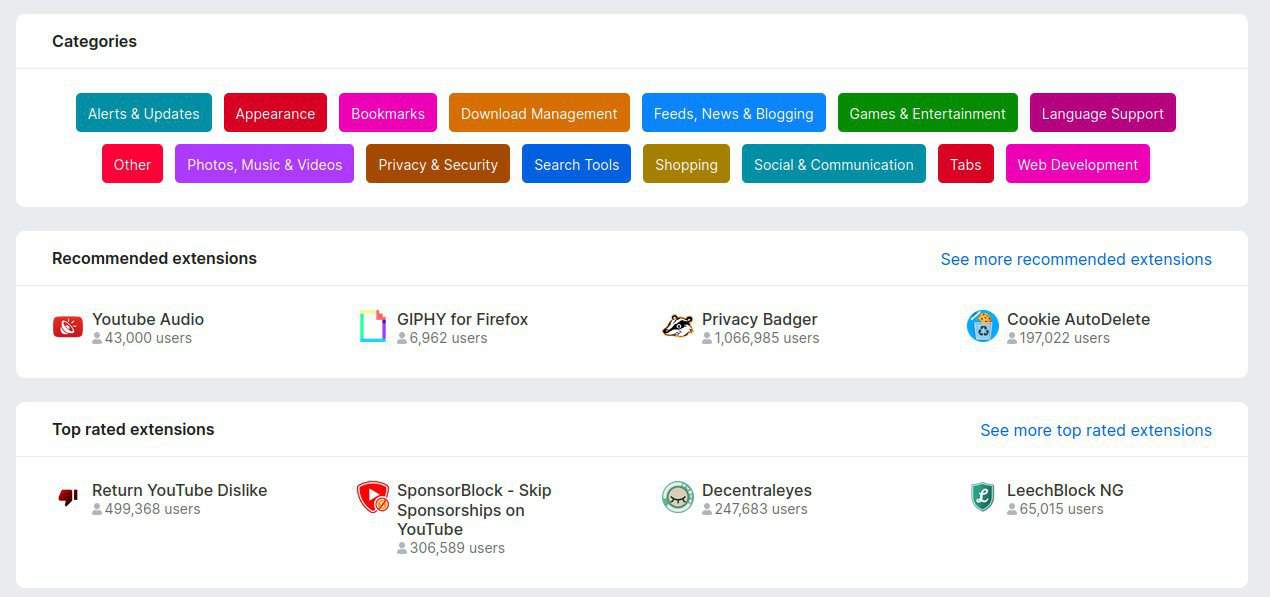The image size is (1270, 597).
Task: Click the Privacy Badger badger icon
Action: [678, 327]
